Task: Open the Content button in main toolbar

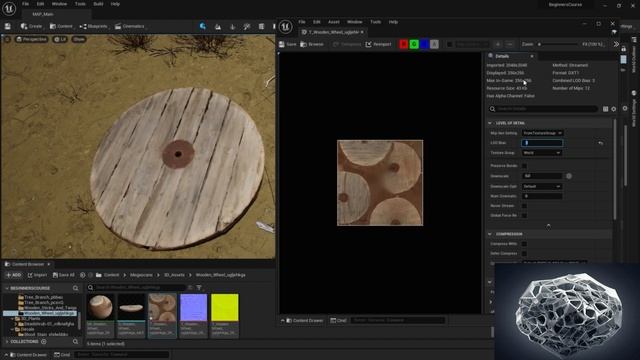Action: (x=61, y=26)
